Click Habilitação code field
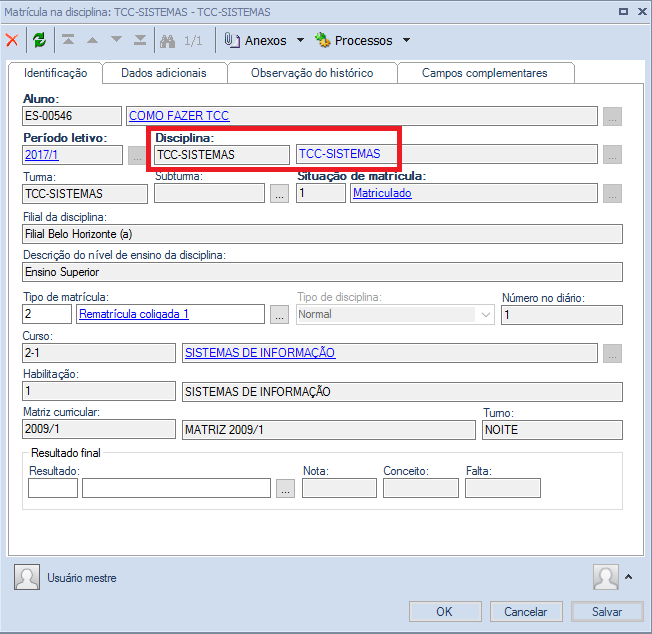The height and width of the screenshot is (634, 652). click(99, 391)
